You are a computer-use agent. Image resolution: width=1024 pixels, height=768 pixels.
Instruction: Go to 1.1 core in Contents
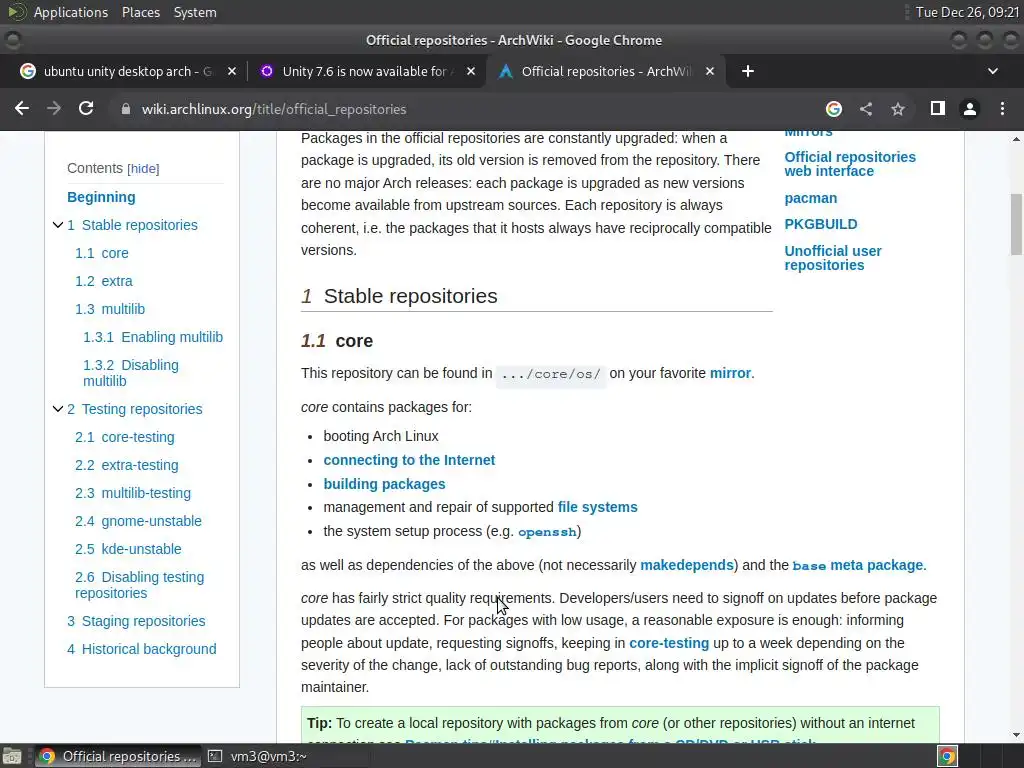[x=102, y=253]
